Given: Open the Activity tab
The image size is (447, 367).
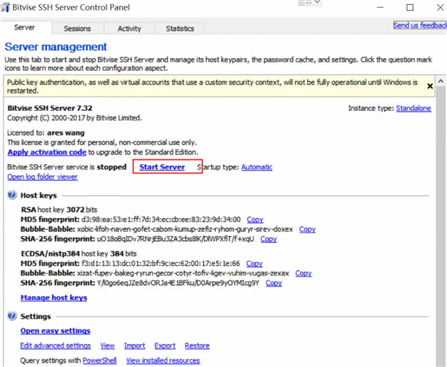Looking at the screenshot, I should coord(129,29).
